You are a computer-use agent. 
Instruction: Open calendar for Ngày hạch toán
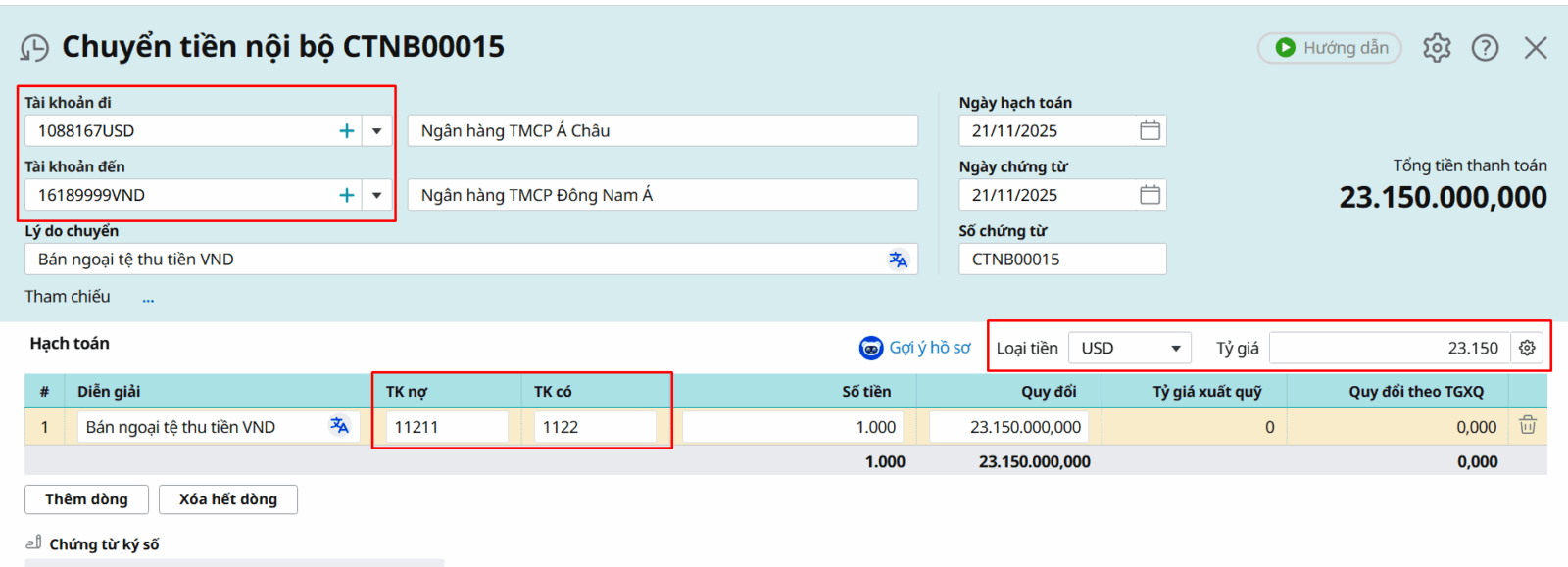tap(1150, 131)
